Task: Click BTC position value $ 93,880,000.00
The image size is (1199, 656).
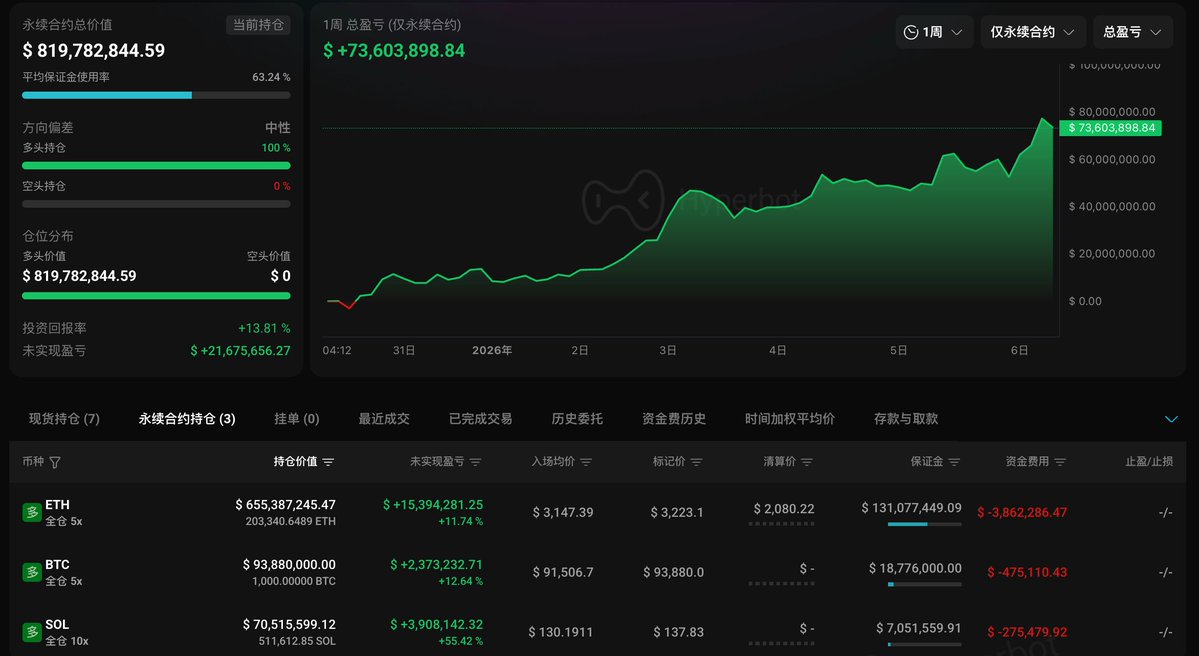Action: click(x=289, y=564)
